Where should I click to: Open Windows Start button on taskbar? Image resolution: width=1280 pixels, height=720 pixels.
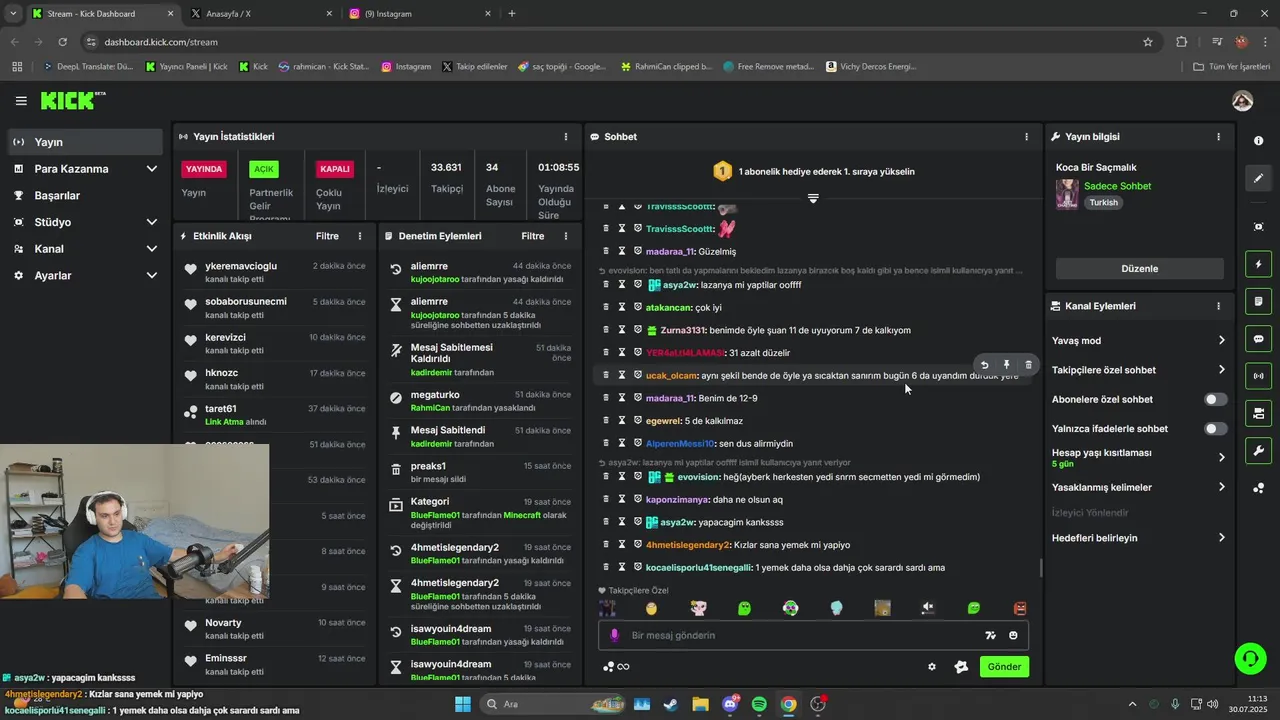coord(463,704)
